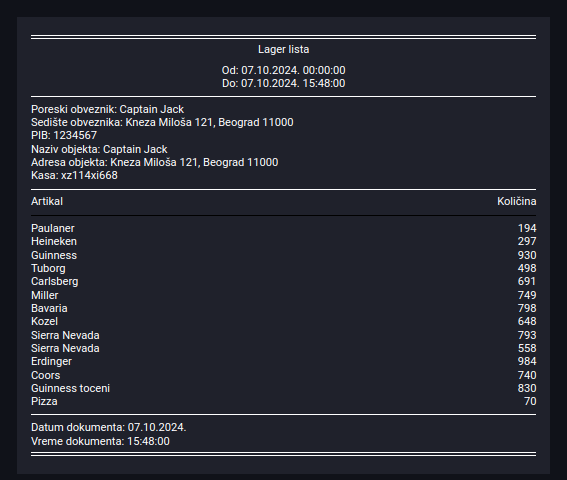Select the 'Guinness' article row name
Screen dimensions: 567x480
coord(54,255)
